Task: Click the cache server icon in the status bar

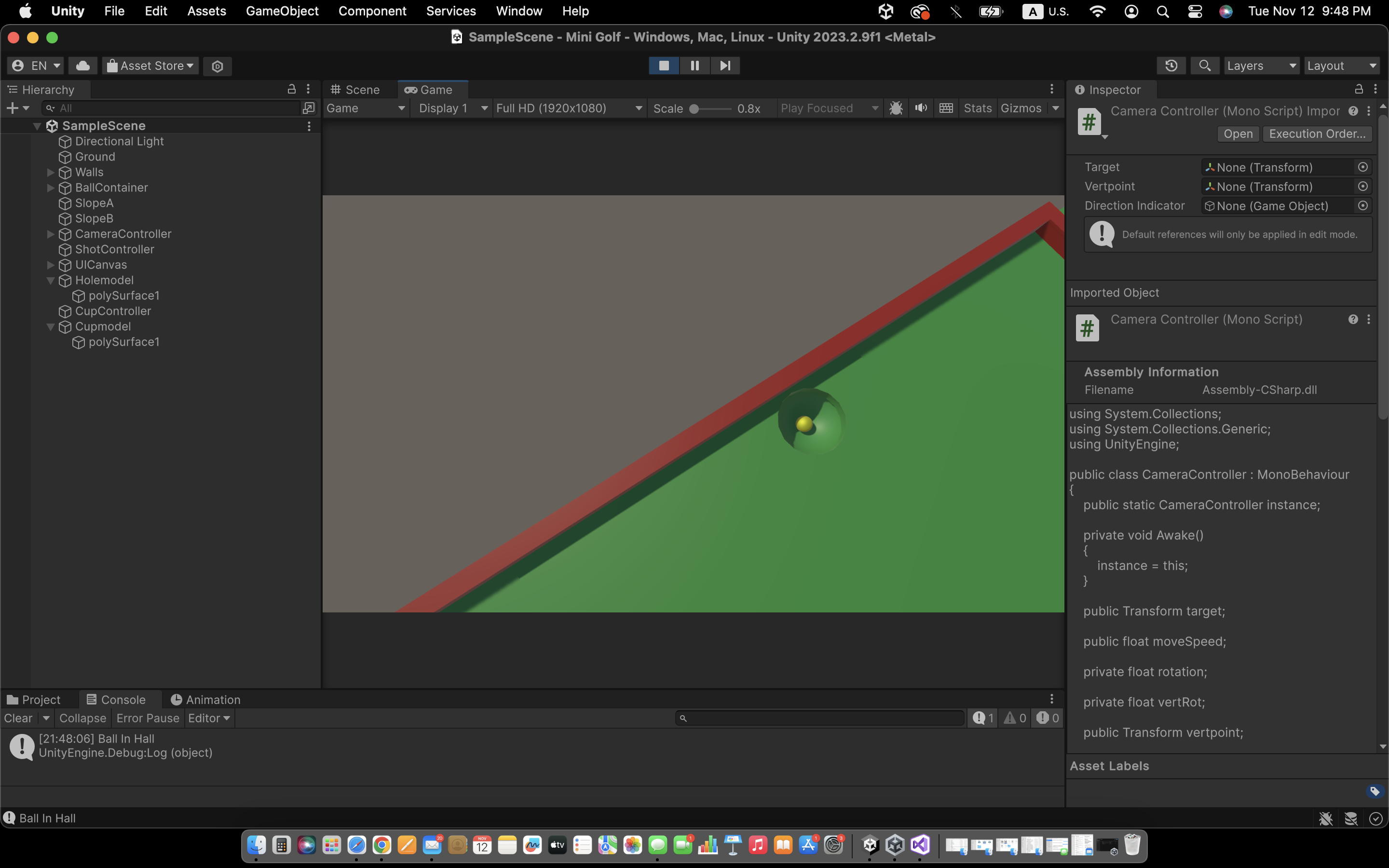Action: (x=1350, y=819)
